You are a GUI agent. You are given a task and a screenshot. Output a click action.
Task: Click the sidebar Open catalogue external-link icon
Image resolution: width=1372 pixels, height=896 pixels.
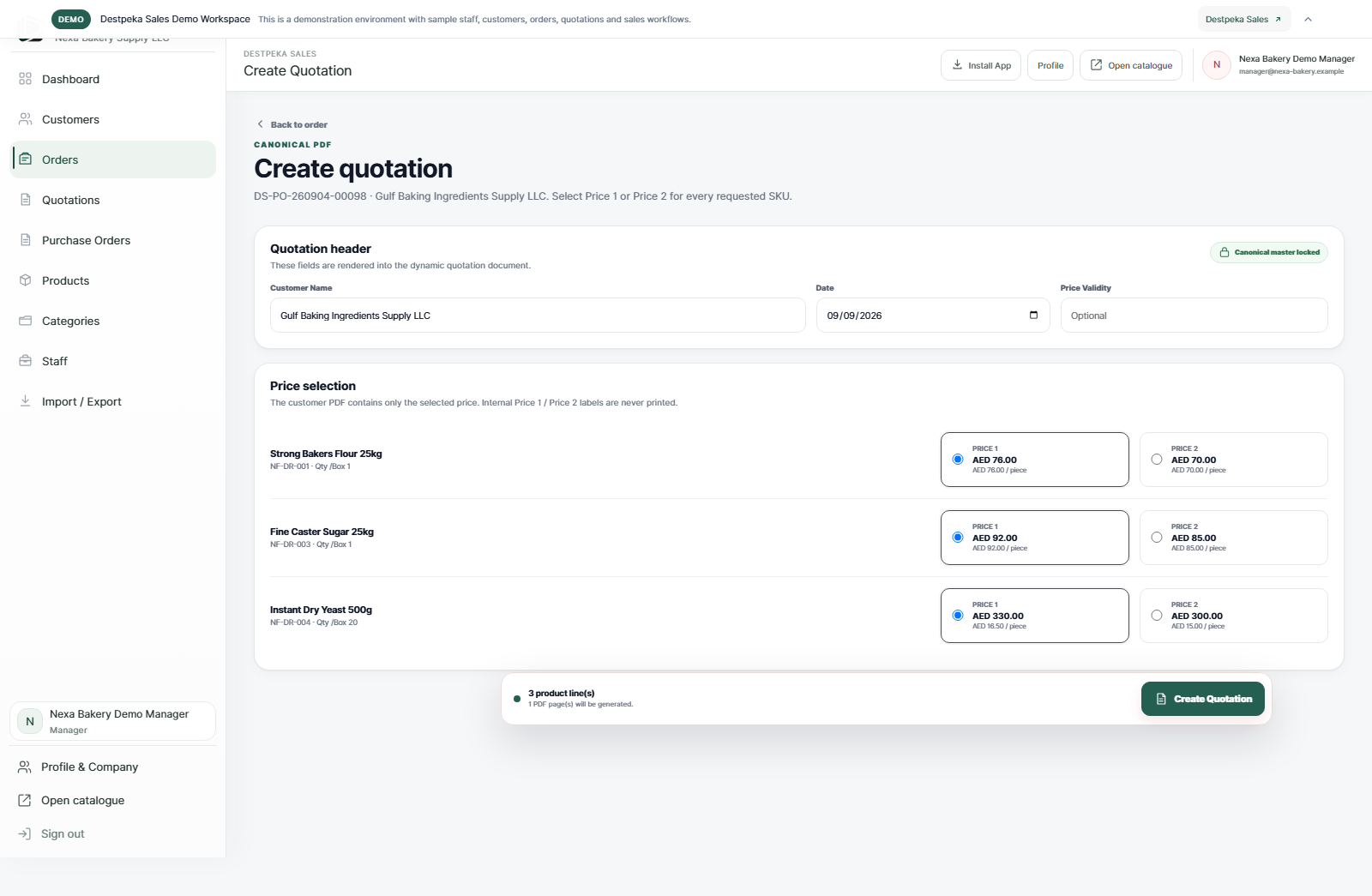[x=25, y=800]
